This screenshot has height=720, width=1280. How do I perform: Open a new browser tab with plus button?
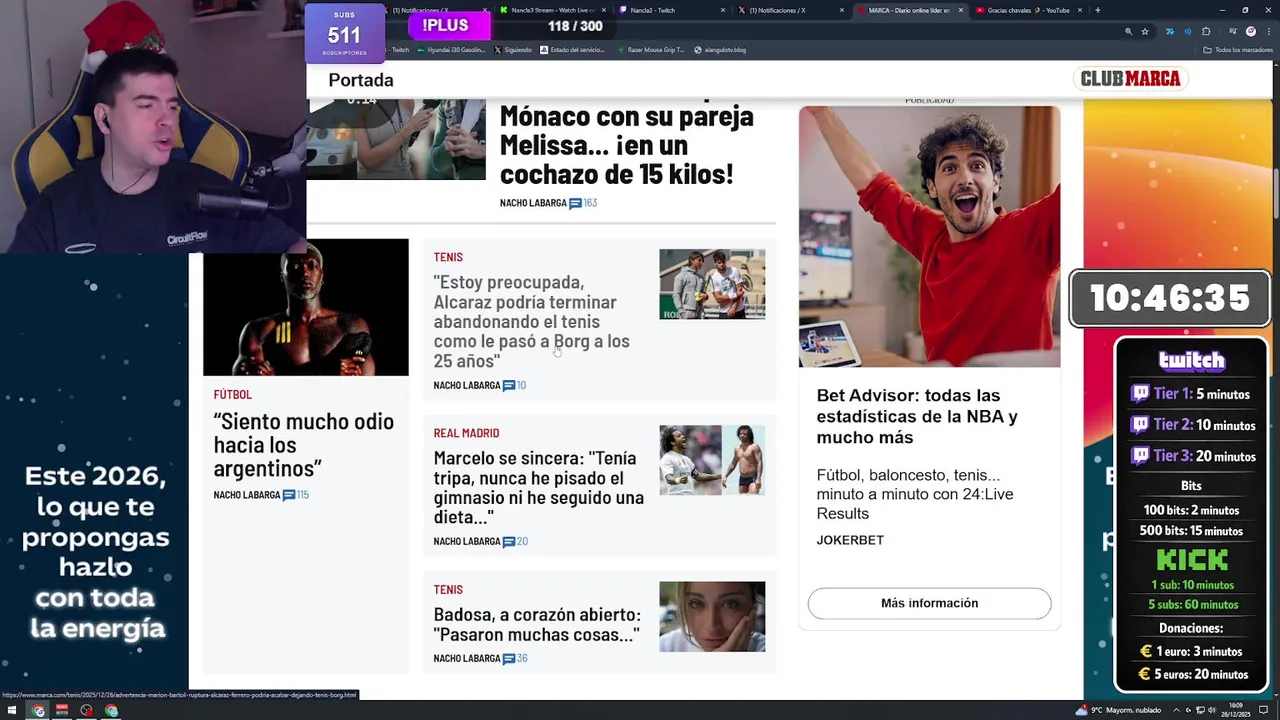1097,10
